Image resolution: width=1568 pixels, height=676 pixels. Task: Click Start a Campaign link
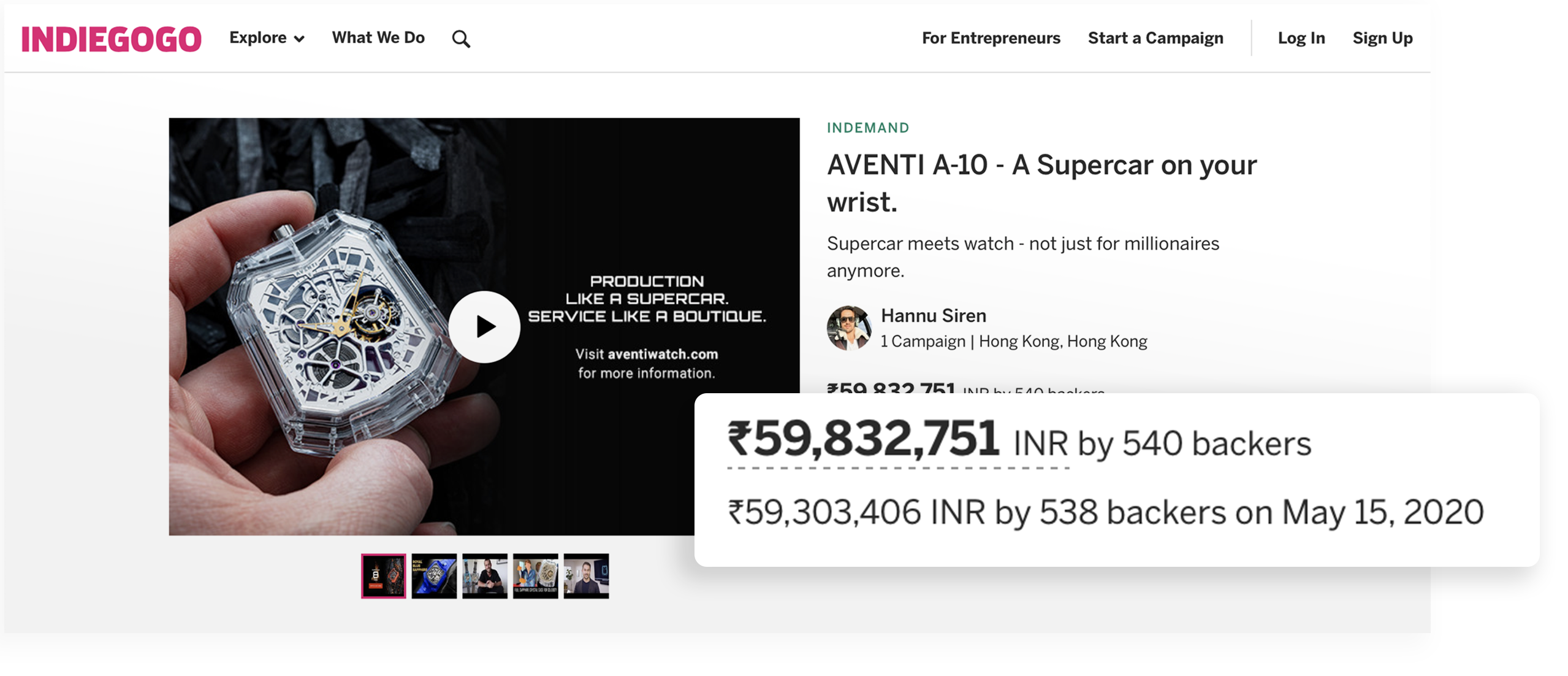1155,38
